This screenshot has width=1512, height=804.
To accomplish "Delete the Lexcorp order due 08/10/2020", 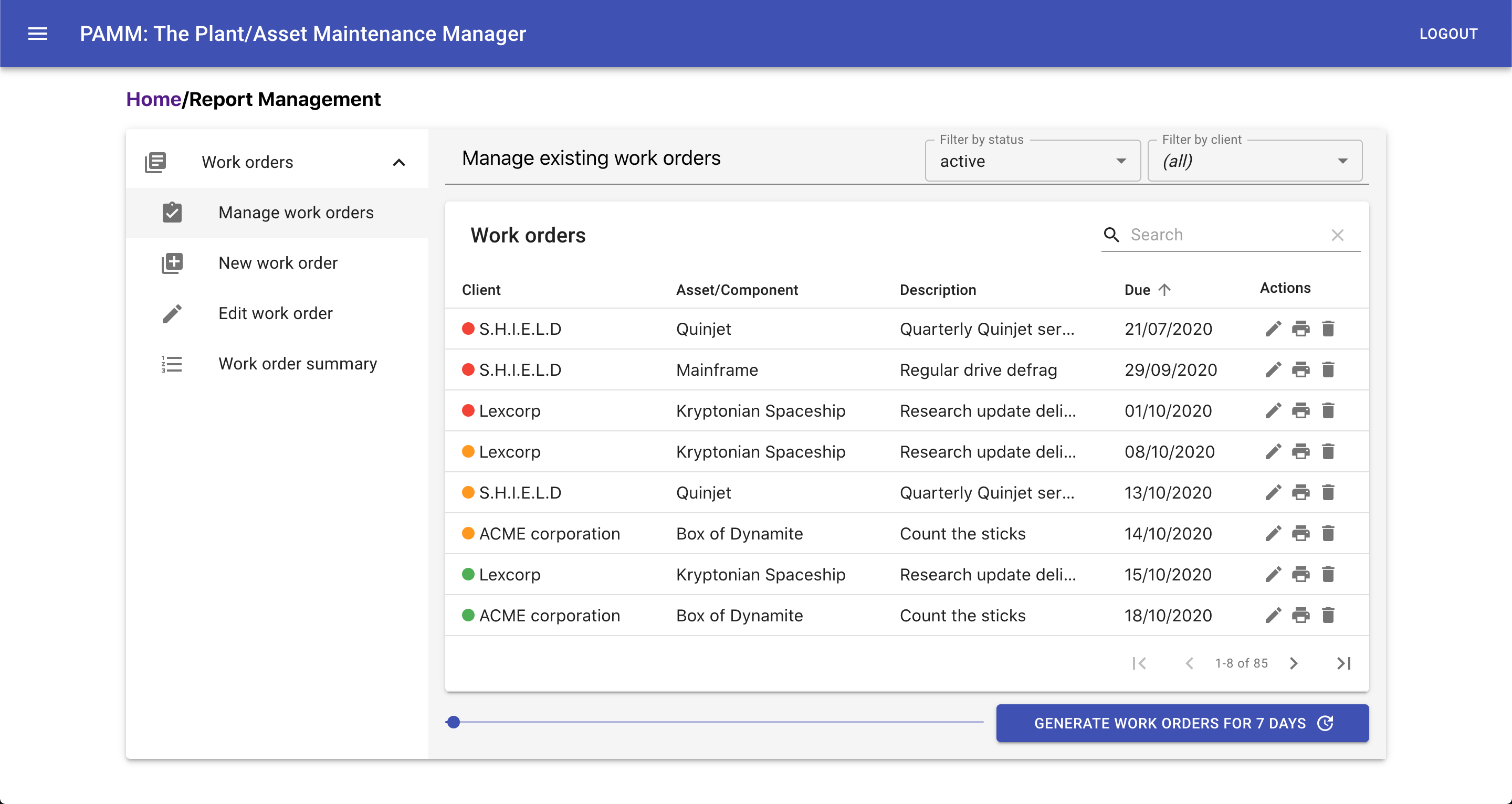I will coord(1328,451).
